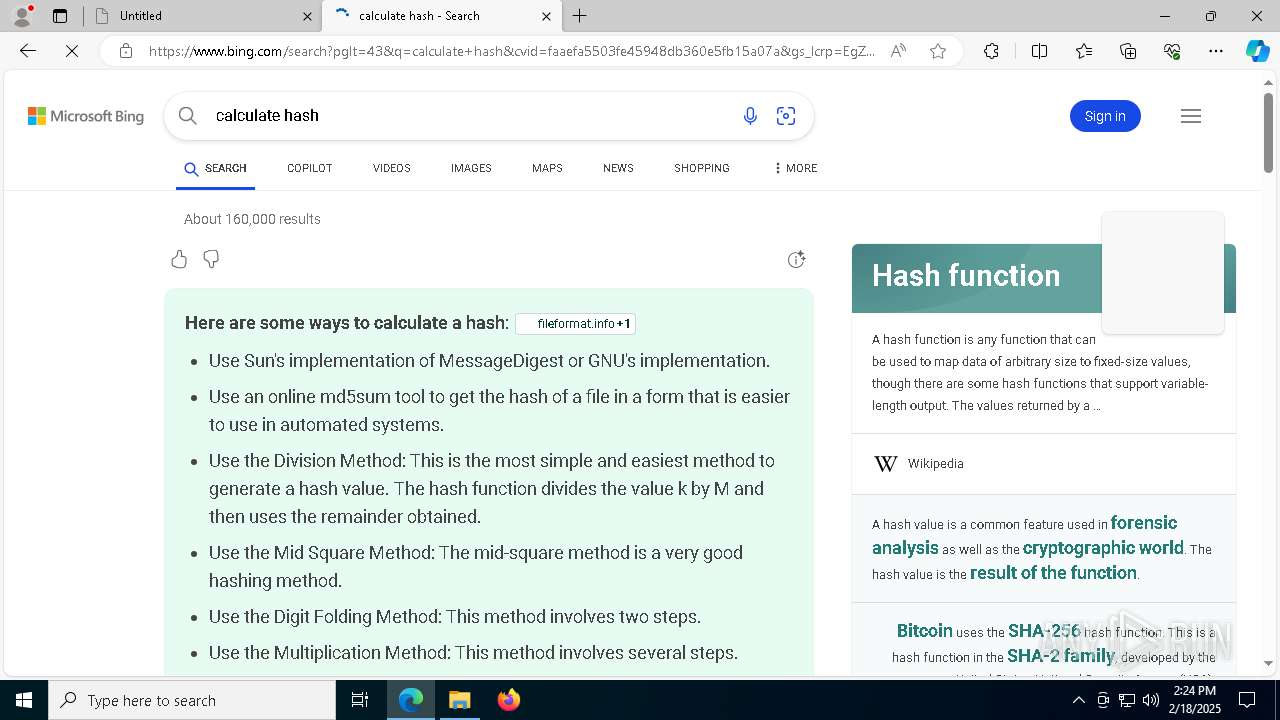Screen dimensions: 1280x720
Task: Switch to IMAGES tab
Action: (x=471, y=168)
